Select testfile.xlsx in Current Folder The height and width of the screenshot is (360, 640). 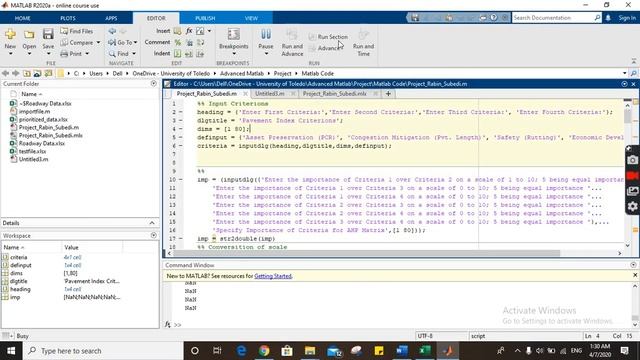[x=32, y=151]
